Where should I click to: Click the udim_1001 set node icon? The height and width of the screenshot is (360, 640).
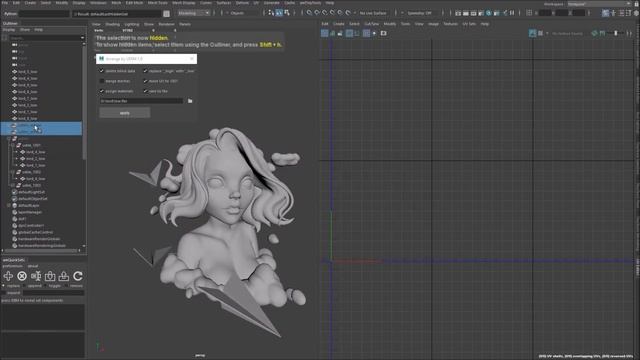coord(19,145)
